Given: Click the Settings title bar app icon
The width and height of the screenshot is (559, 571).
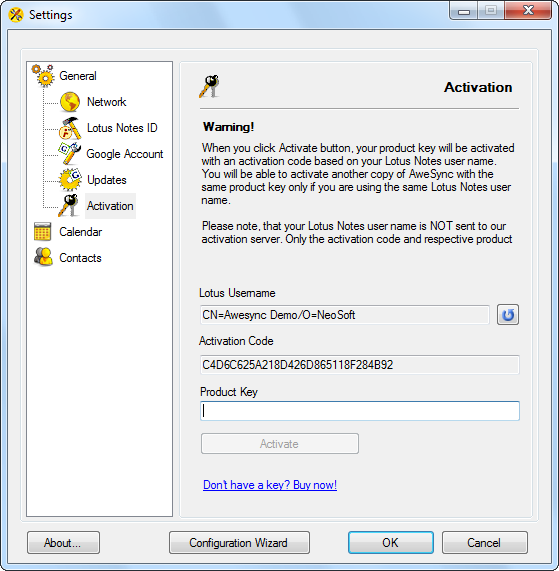Looking at the screenshot, I should 16,15.
